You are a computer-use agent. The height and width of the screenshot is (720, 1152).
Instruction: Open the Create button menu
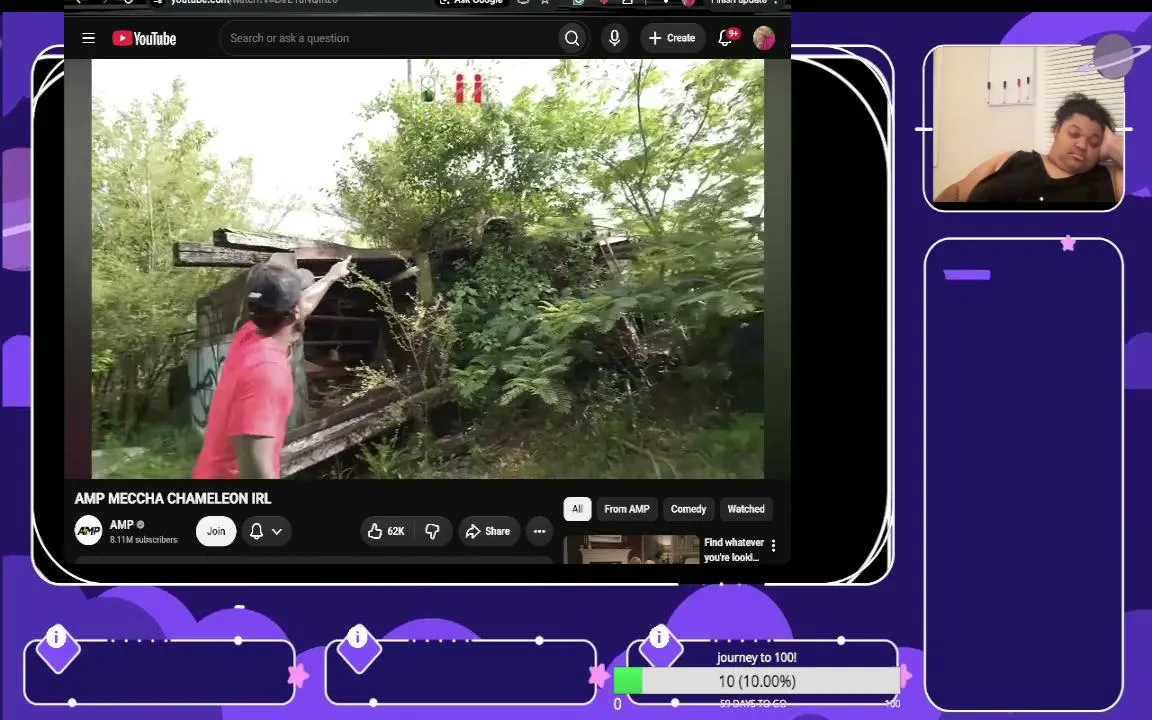click(x=672, y=38)
